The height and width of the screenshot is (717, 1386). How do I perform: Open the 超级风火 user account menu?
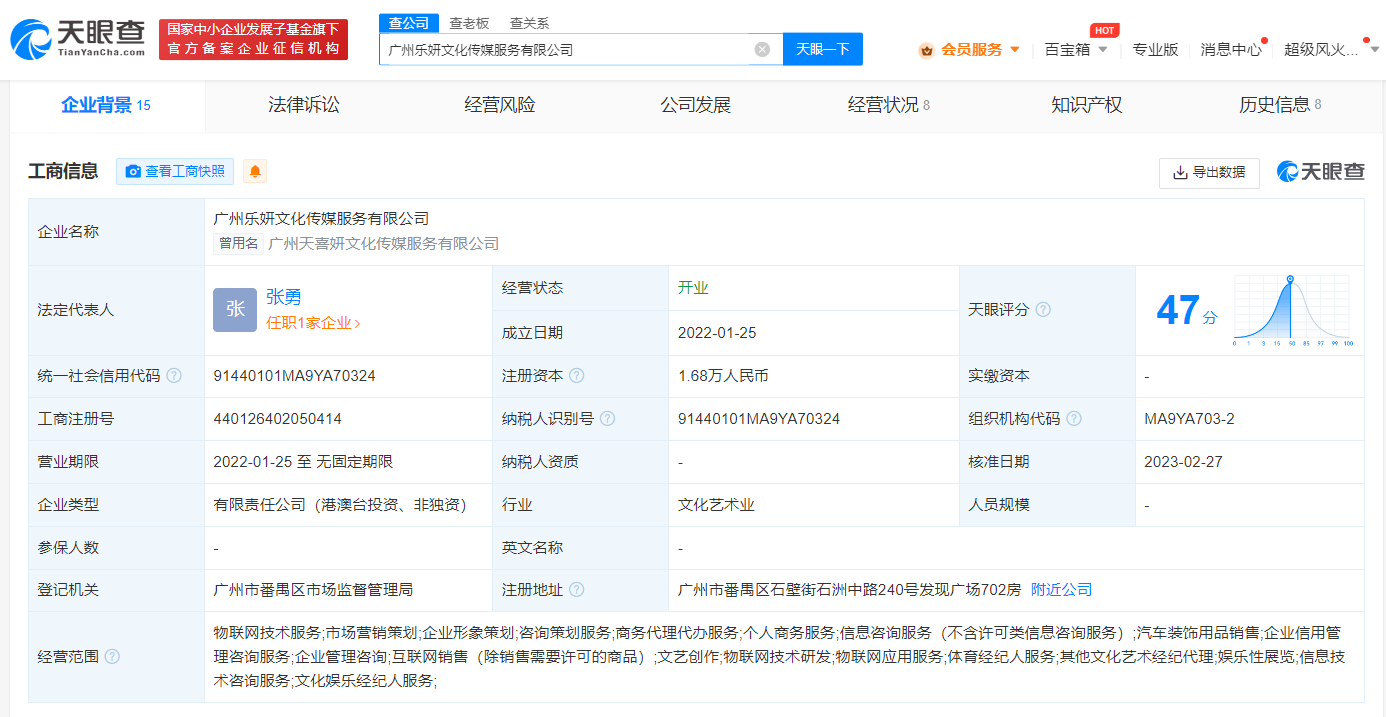click(1330, 49)
